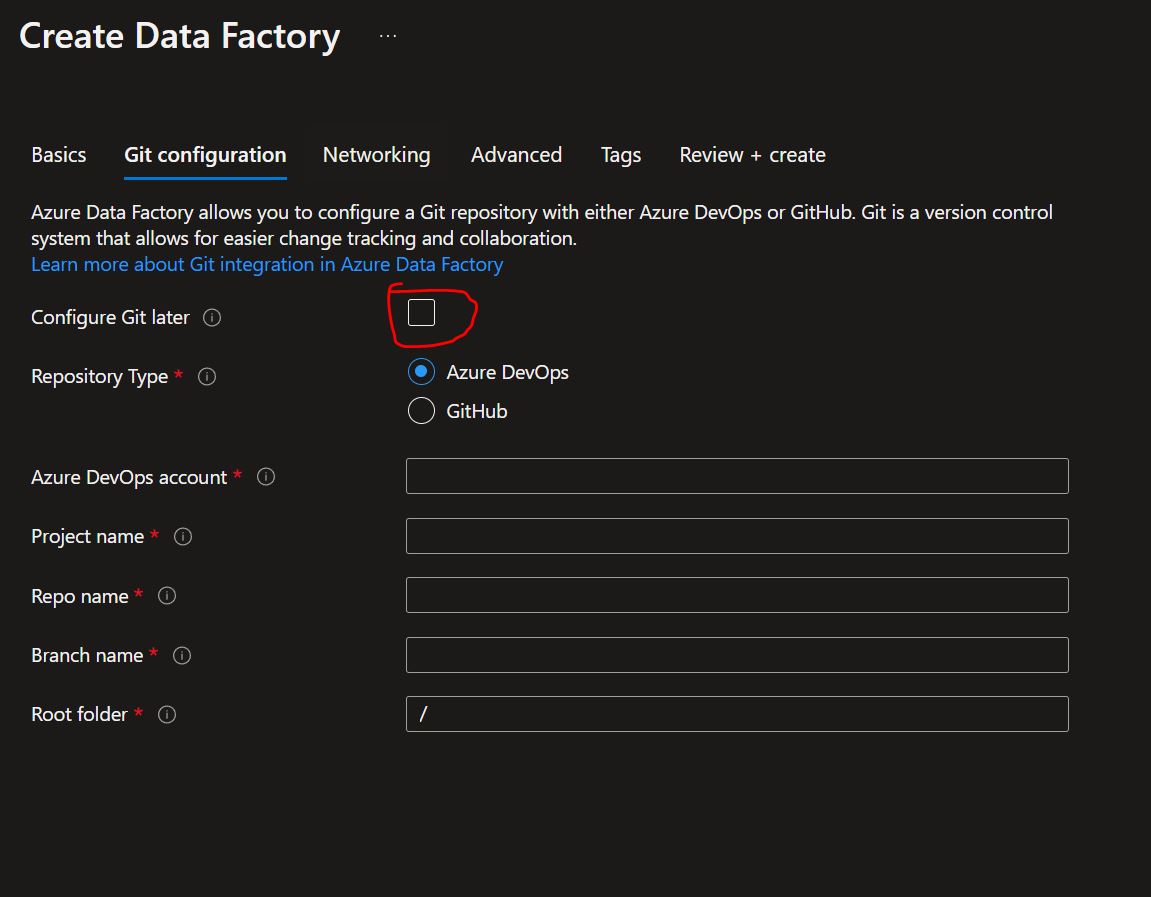Image resolution: width=1151 pixels, height=897 pixels.
Task: Click info icon beside Repository Type
Action: point(207,377)
